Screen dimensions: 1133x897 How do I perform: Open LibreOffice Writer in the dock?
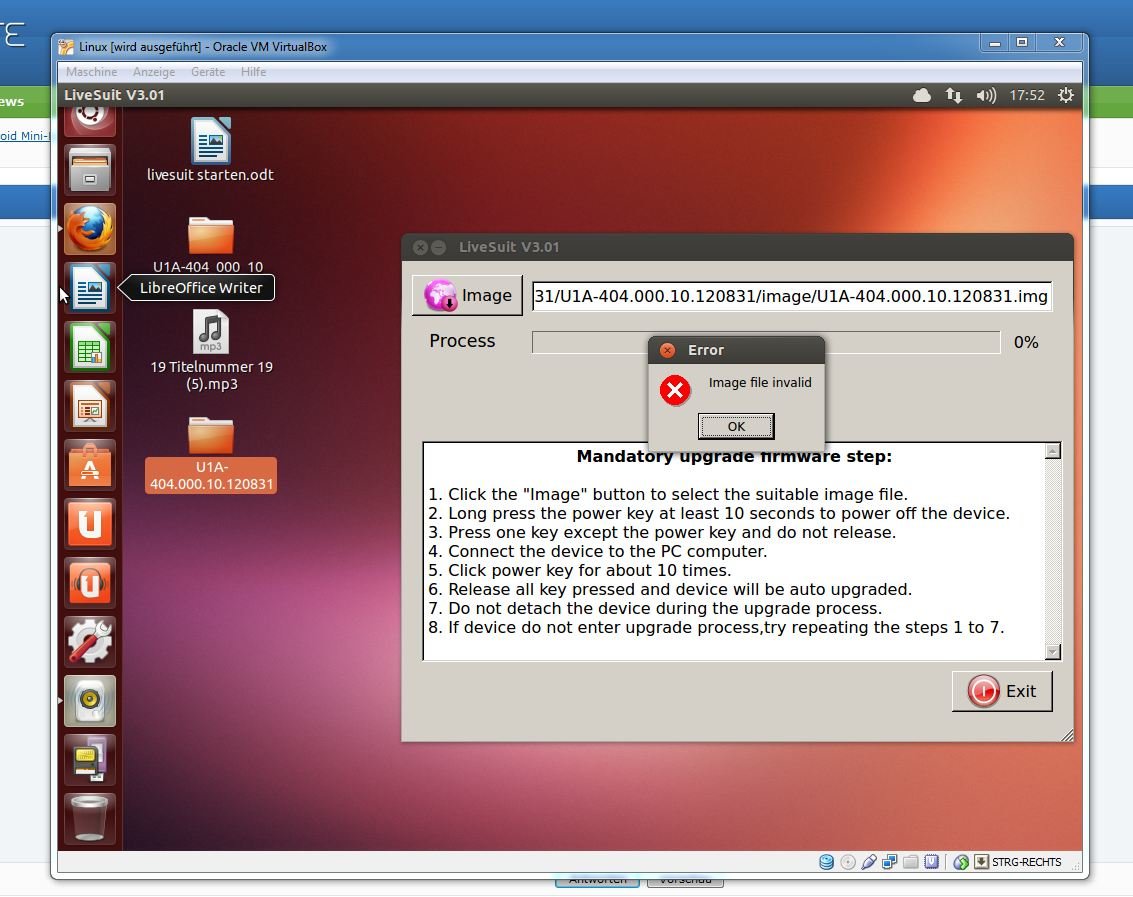[x=90, y=288]
